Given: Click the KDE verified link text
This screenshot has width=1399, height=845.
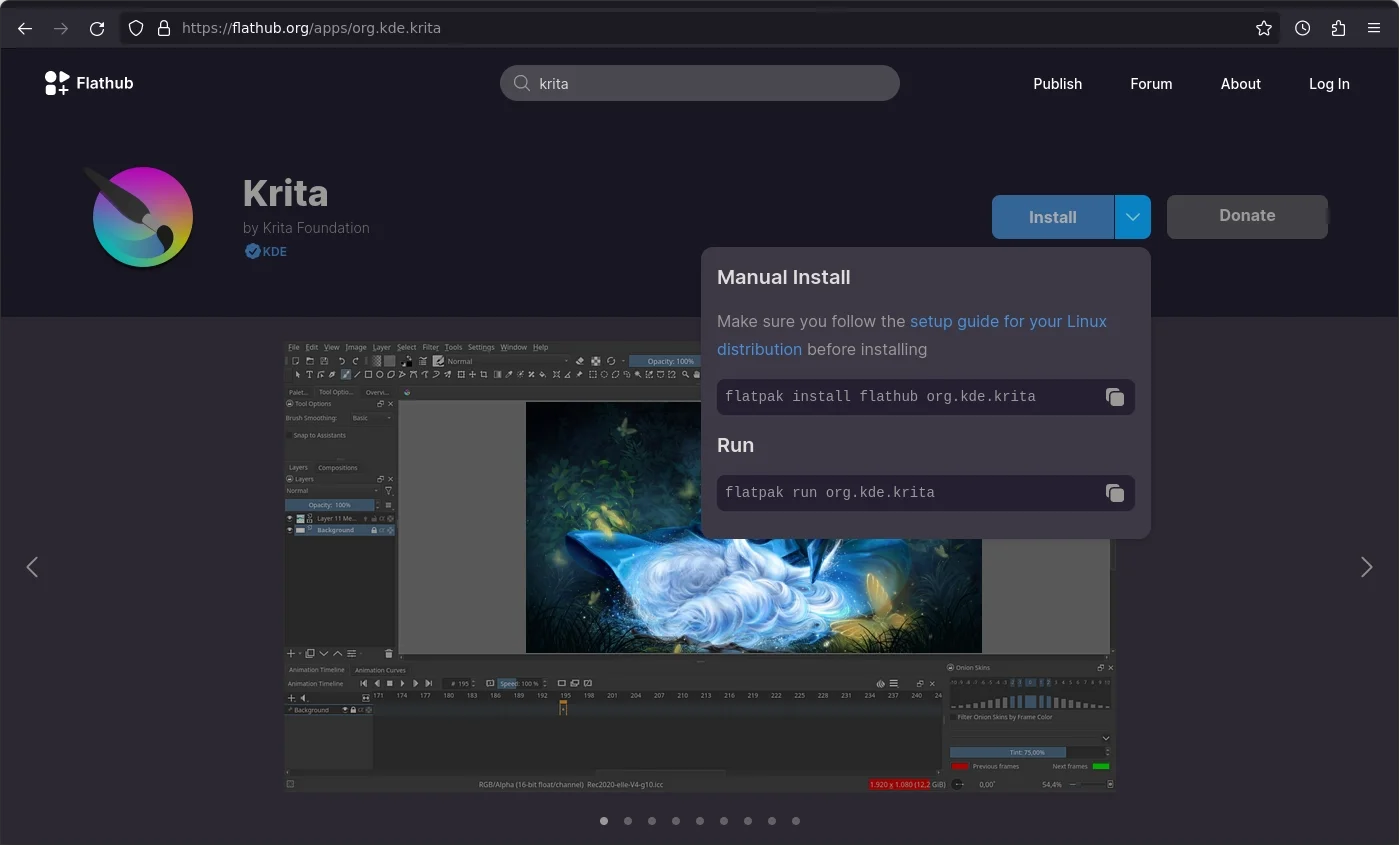Looking at the screenshot, I should click(x=275, y=252).
